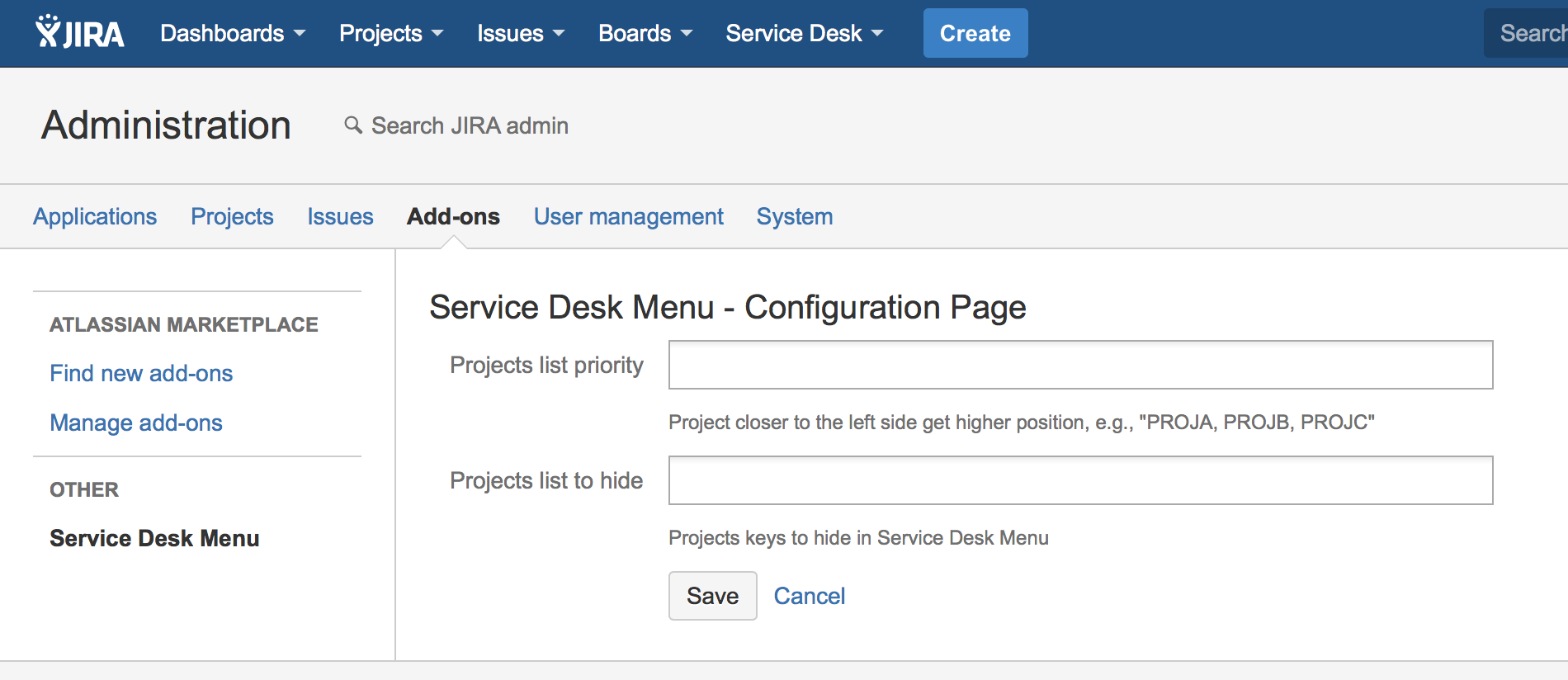Click the magnifier icon beside Search JIRA admin
This screenshot has height=680, width=1568.
click(353, 125)
